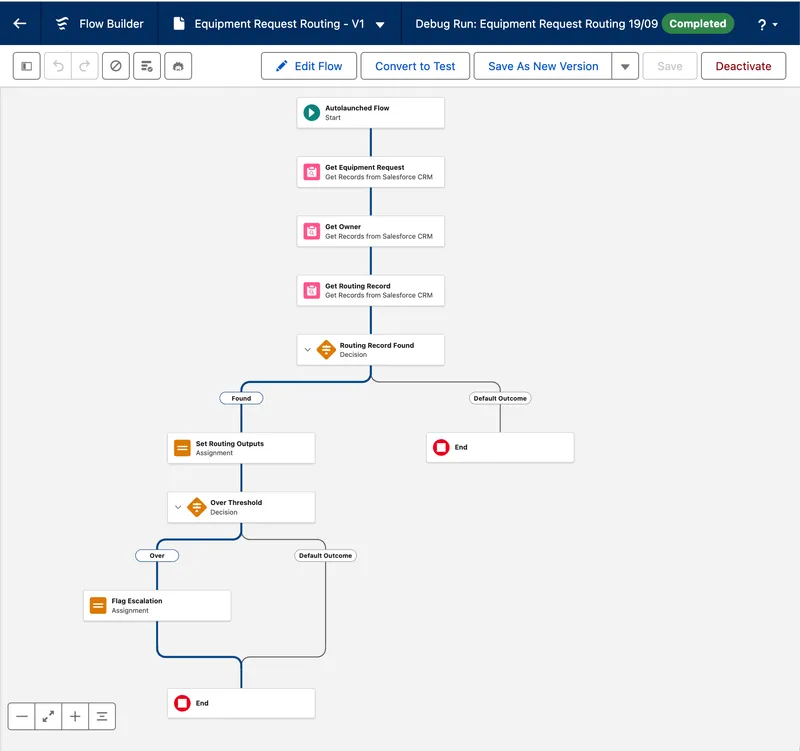
Task: Click the Routing Record Found decision icon
Action: coord(326,350)
